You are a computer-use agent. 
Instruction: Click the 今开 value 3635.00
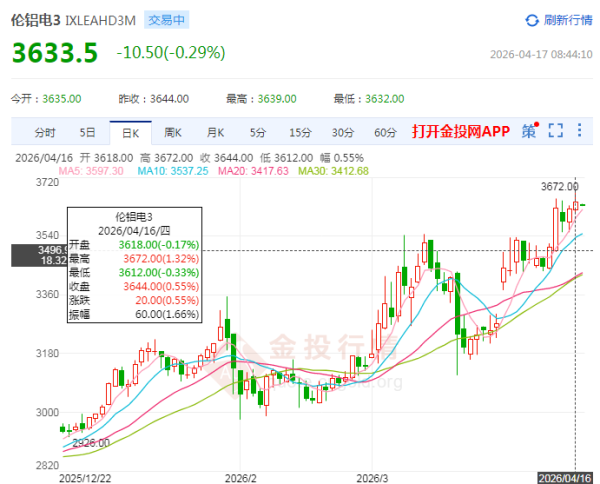[62, 99]
